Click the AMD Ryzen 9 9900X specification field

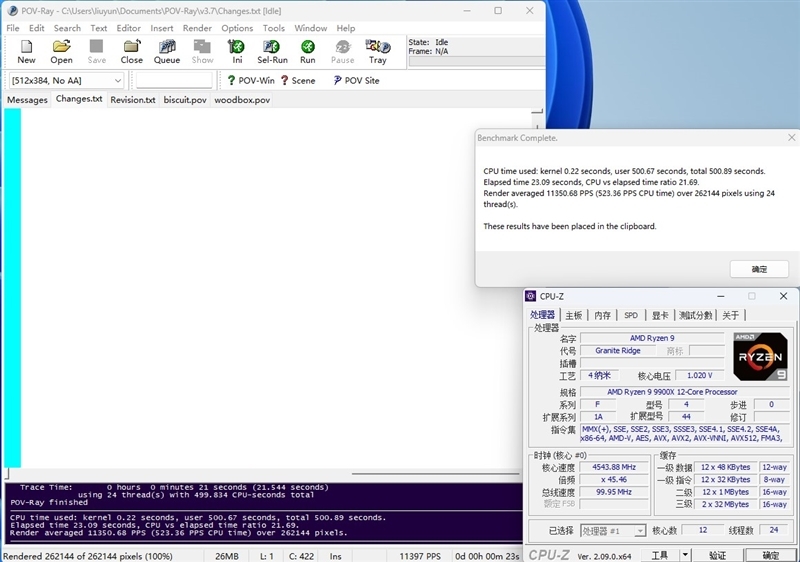point(685,392)
